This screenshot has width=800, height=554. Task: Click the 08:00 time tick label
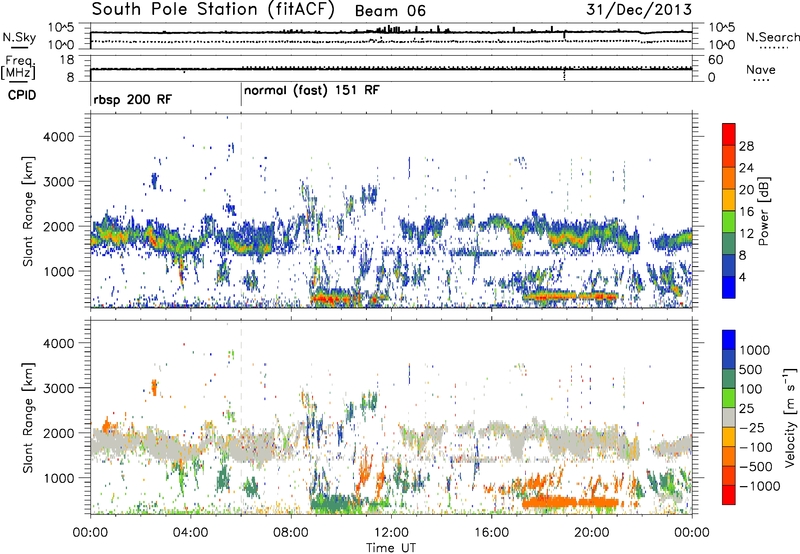(x=291, y=533)
